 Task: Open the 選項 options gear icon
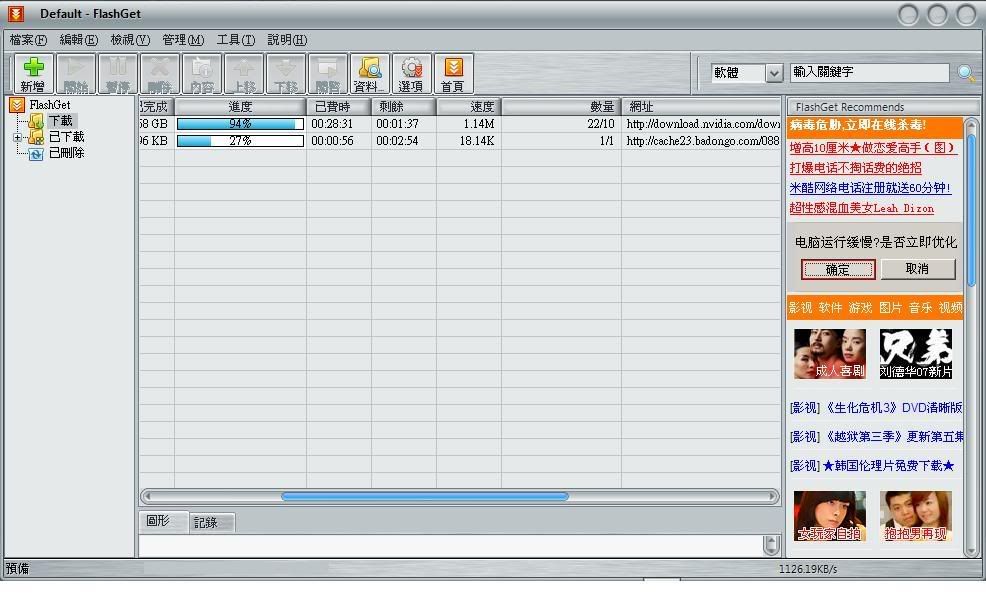pyautogui.click(x=411, y=74)
